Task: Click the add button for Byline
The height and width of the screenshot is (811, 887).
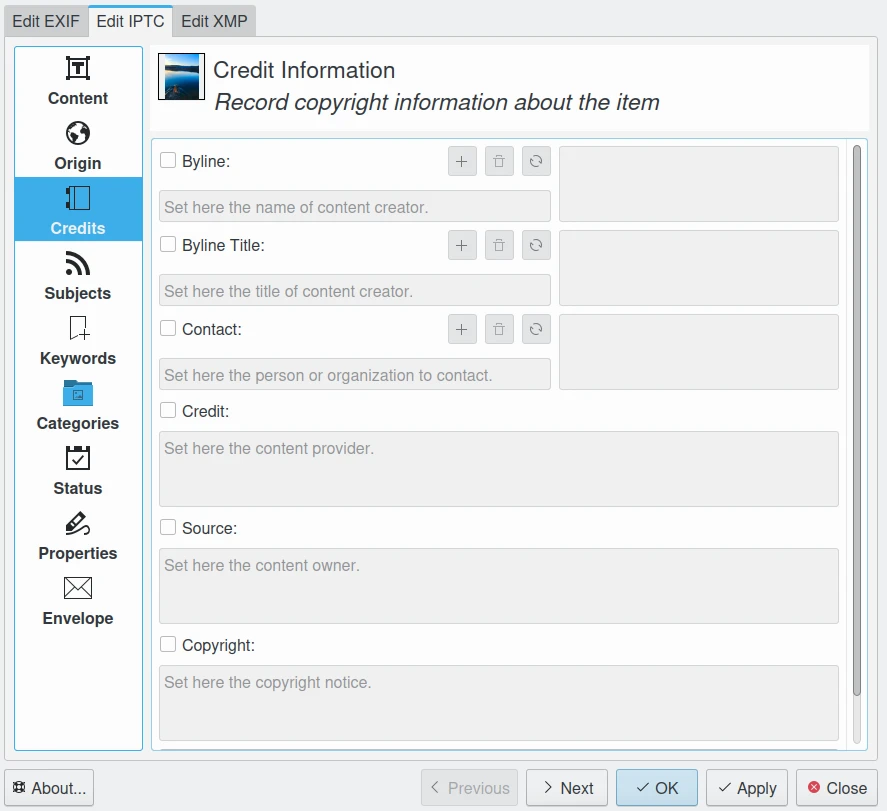Action: tap(462, 161)
